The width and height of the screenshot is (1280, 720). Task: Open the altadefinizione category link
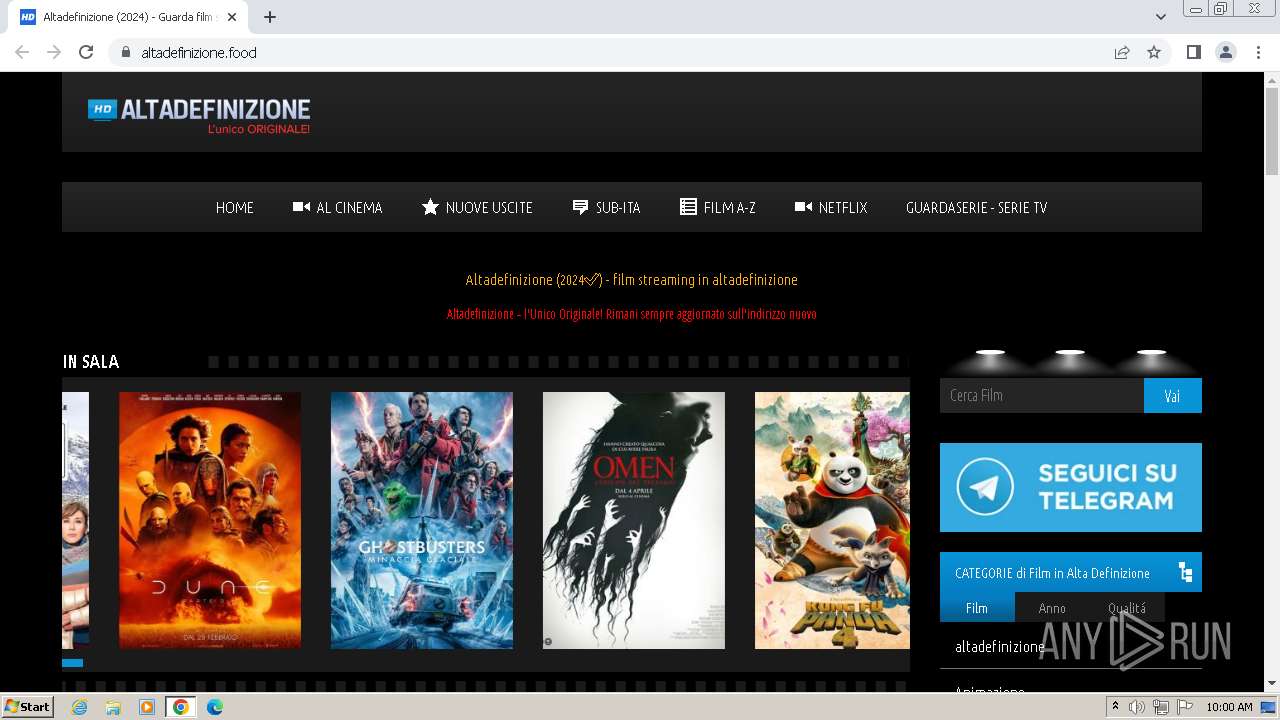(1000, 647)
